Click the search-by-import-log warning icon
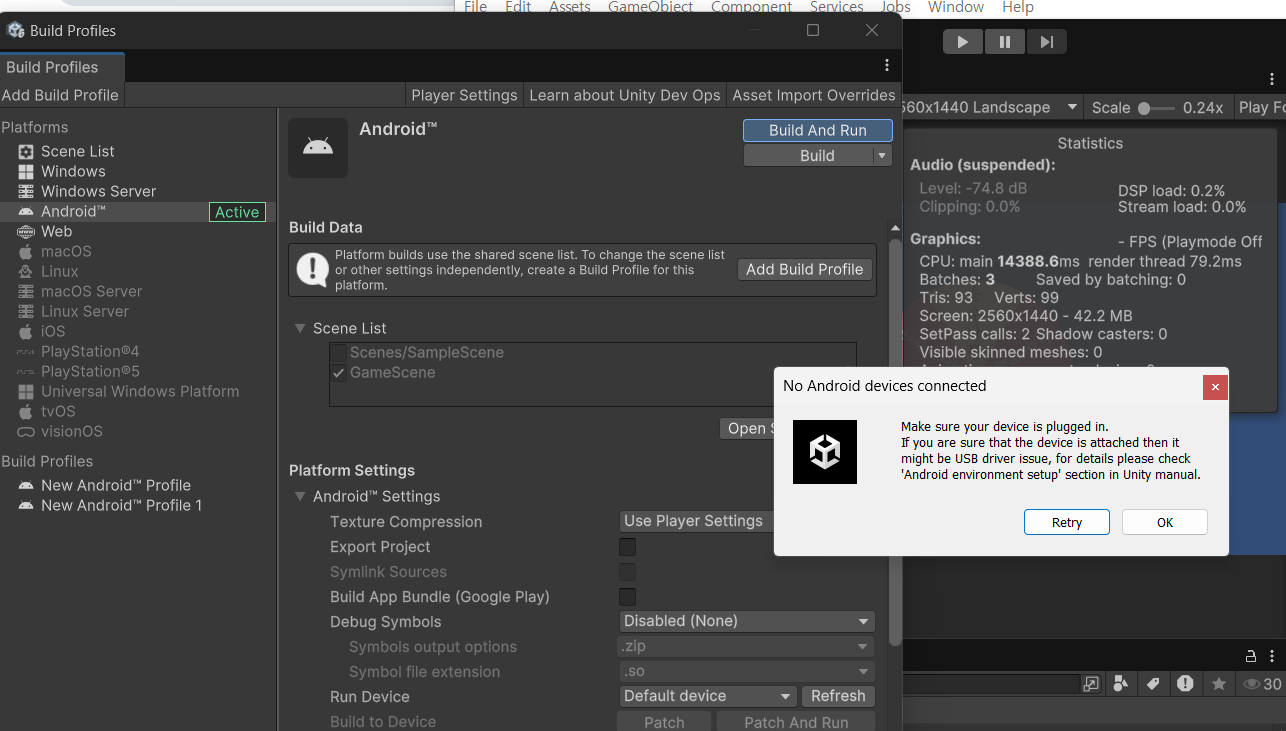 coord(1185,684)
